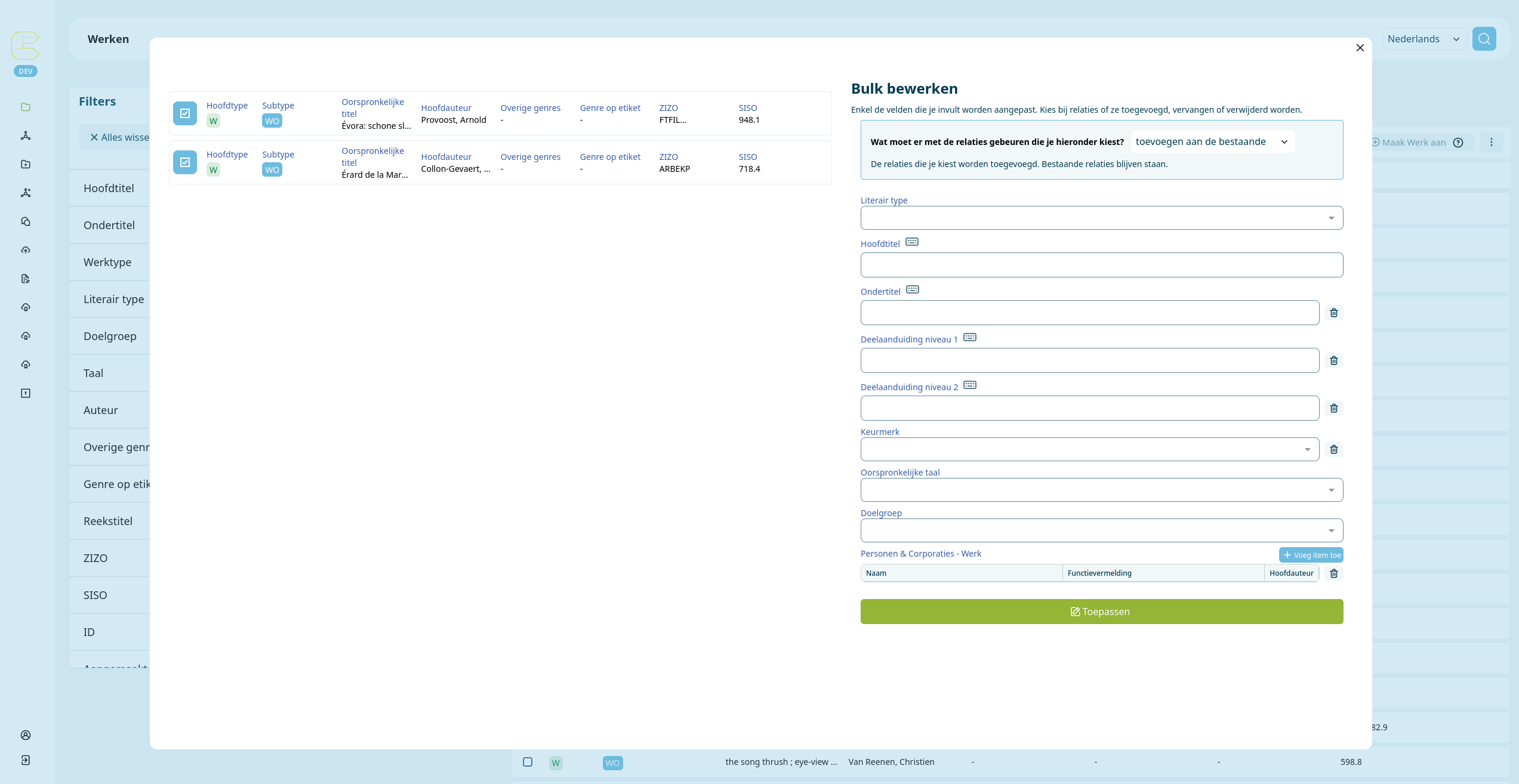Click trash icon in Personen & Corporaties row
The height and width of the screenshot is (784, 1519).
(1334, 573)
